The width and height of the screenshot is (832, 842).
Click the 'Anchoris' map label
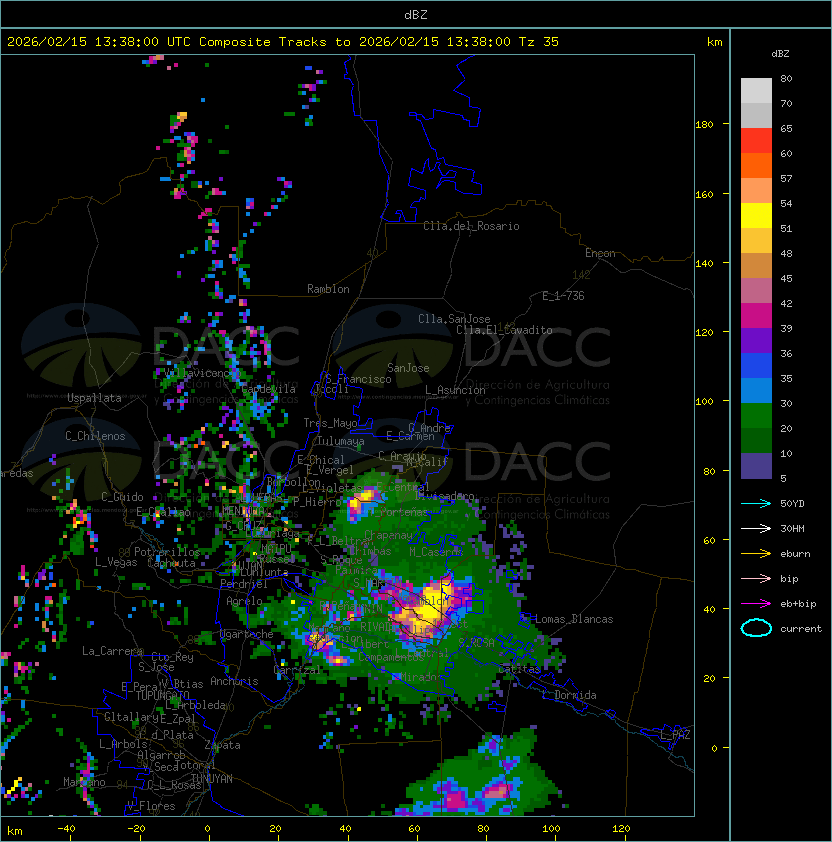234,681
